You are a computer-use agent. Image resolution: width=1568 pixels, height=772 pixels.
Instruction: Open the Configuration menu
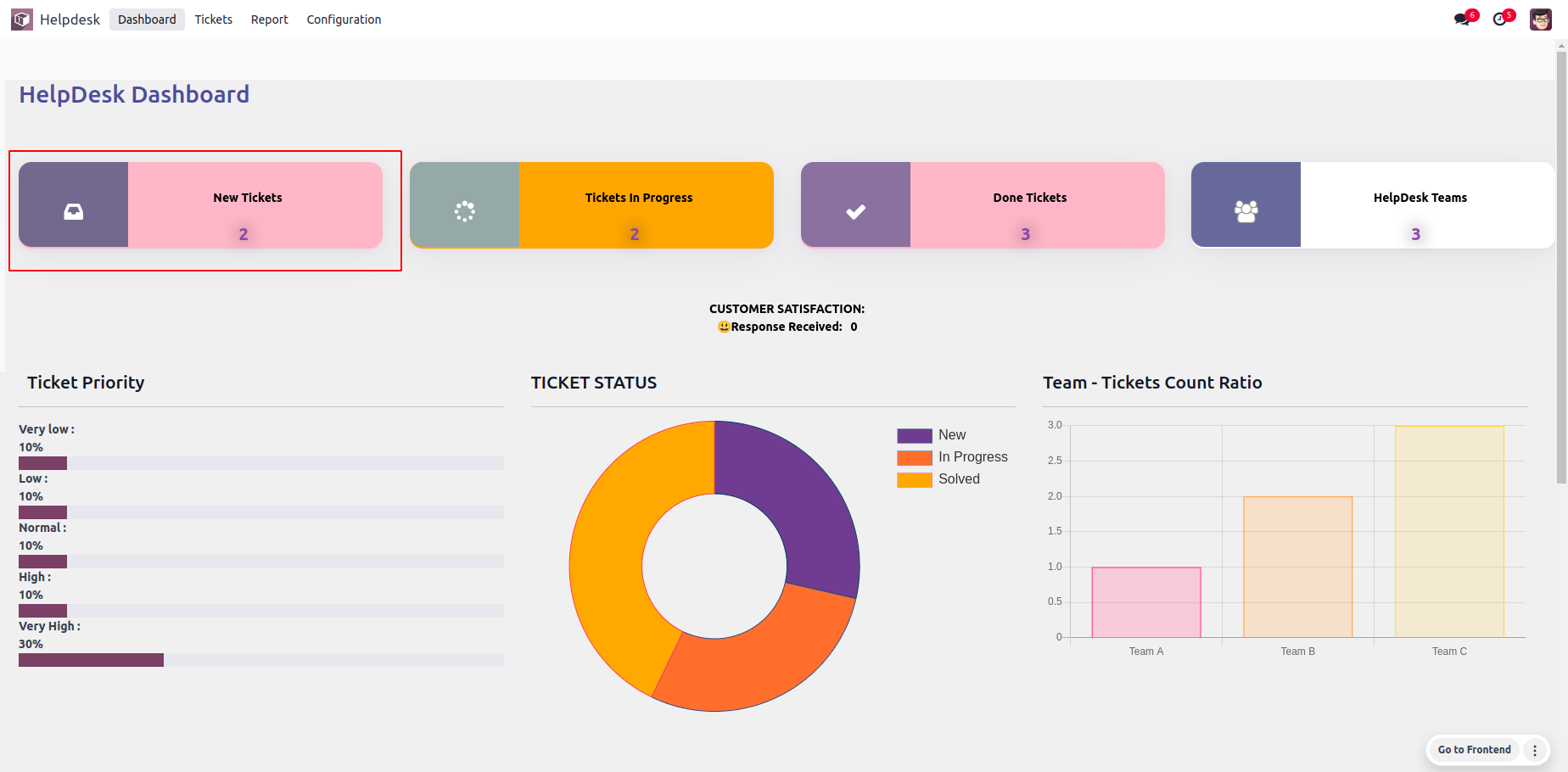[x=344, y=20]
